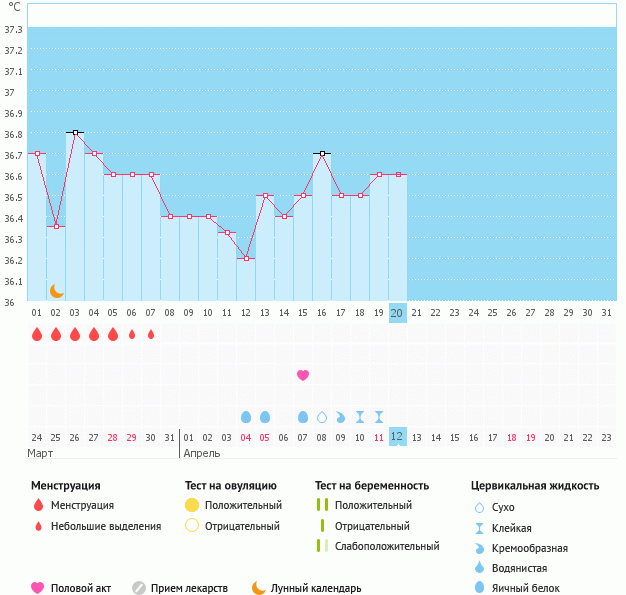Click the pink heart icon on day 15
This screenshot has width=626, height=595.
pos(303,375)
